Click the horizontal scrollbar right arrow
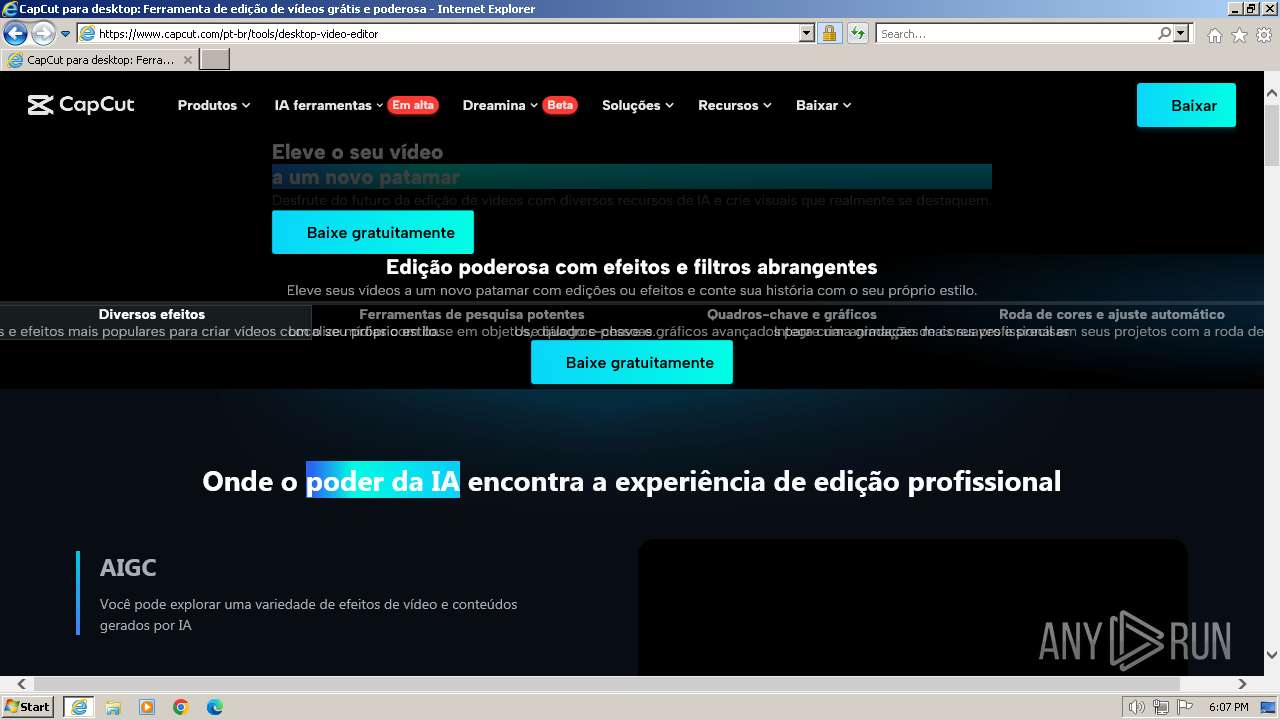Viewport: 1280px width, 720px height. tap(1243, 684)
